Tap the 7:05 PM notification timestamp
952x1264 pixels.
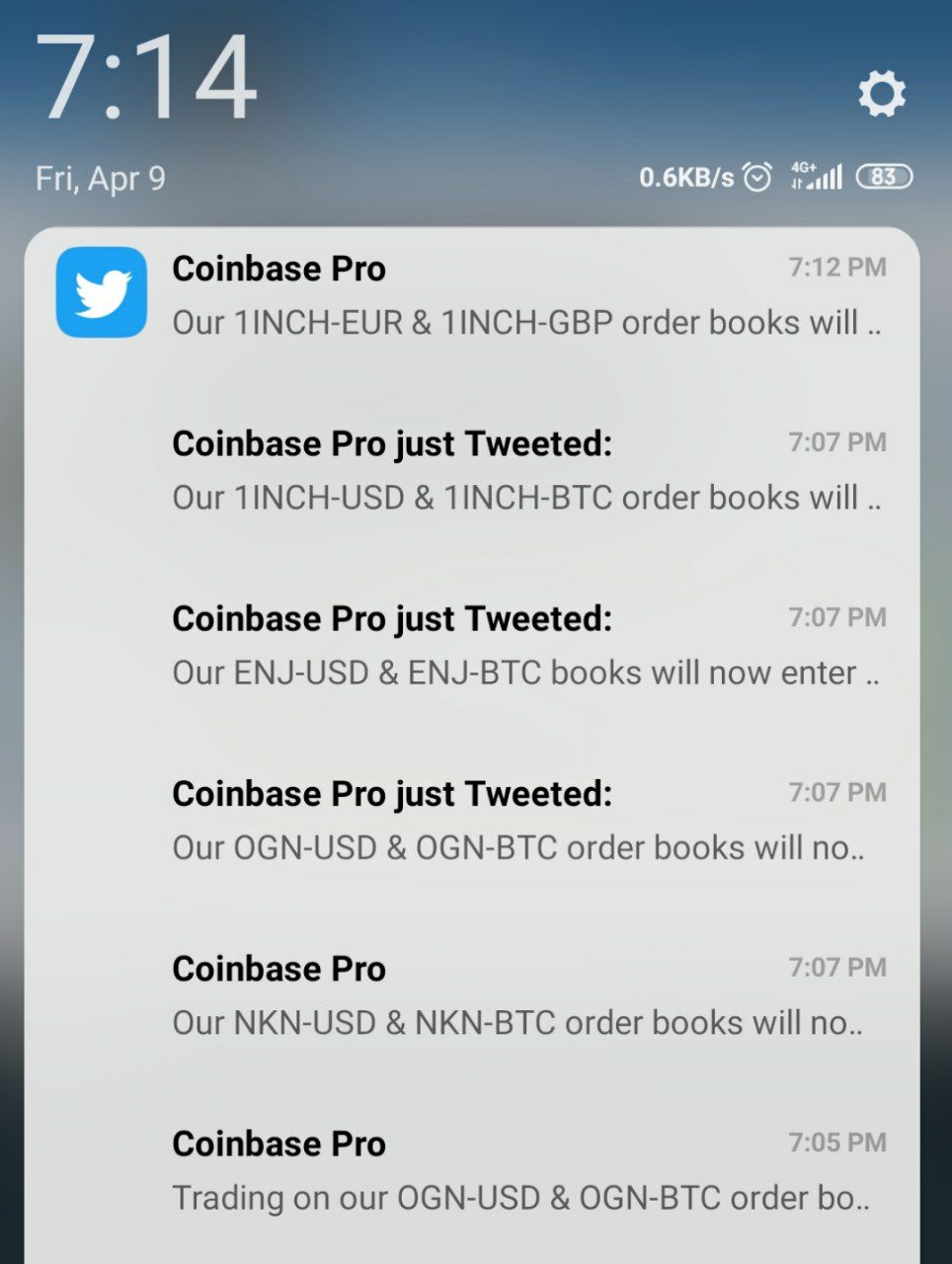tap(837, 1142)
